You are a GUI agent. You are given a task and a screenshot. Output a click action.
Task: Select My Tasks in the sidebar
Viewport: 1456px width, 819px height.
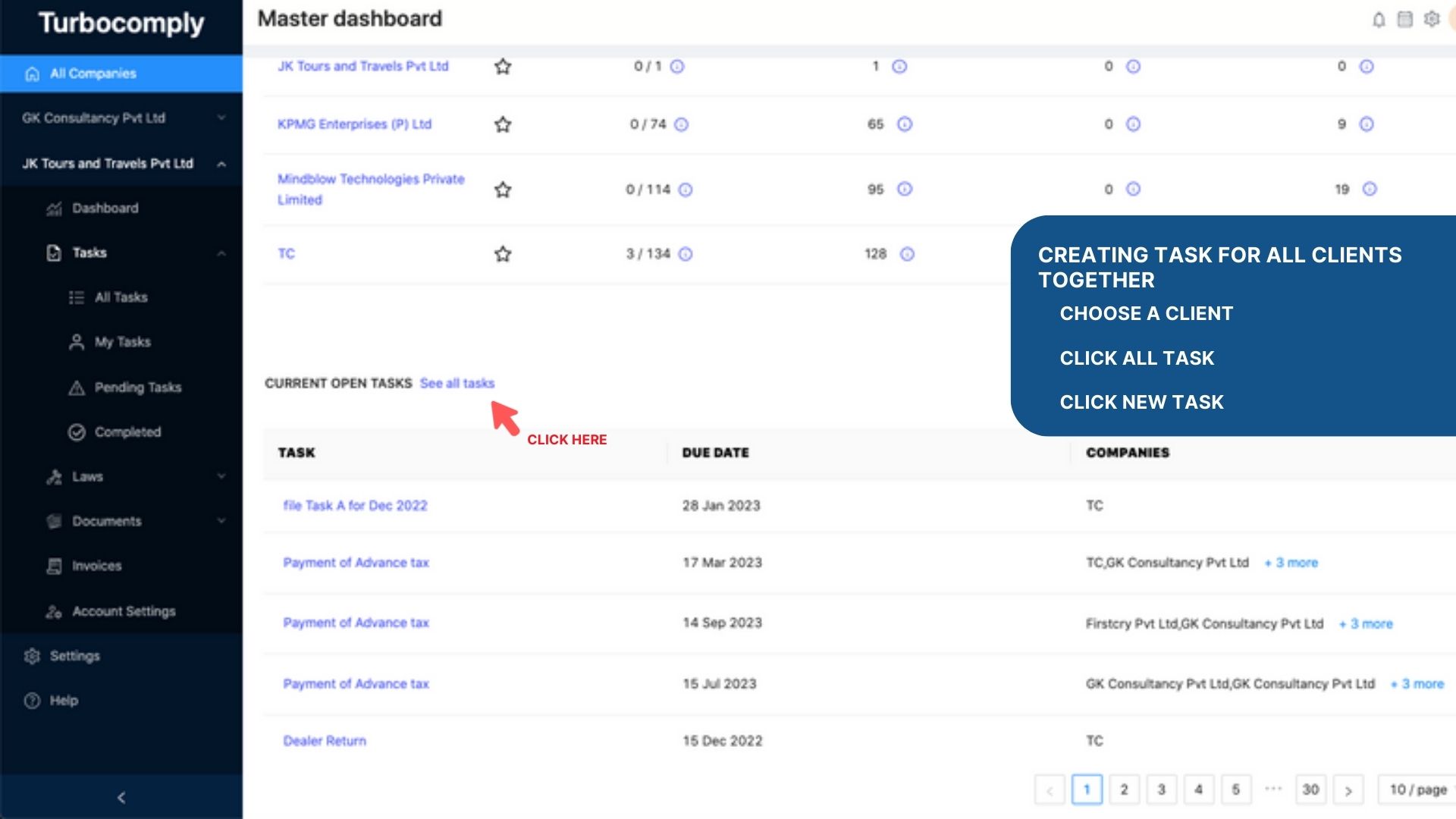tap(121, 341)
